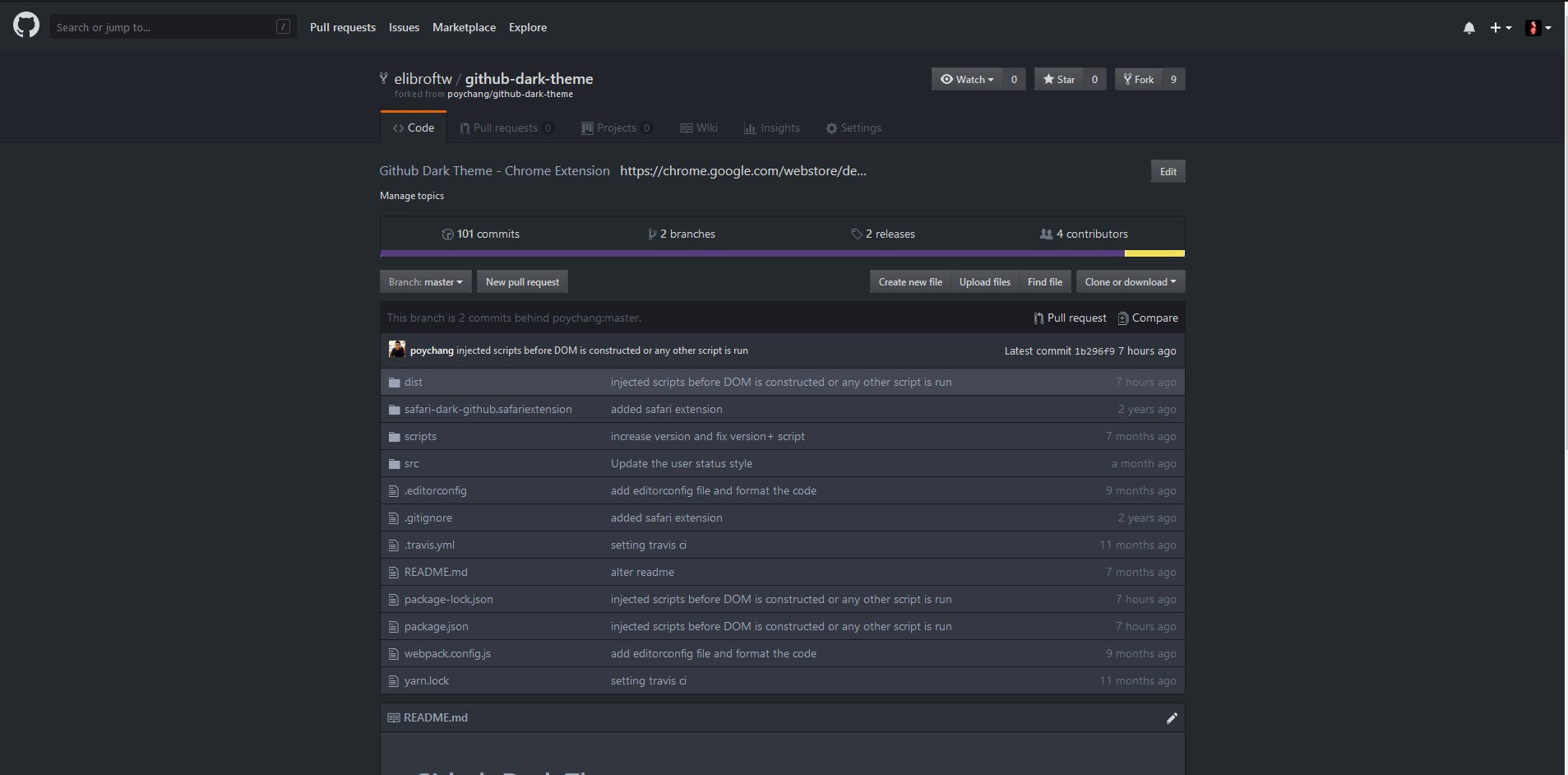Image resolution: width=1568 pixels, height=775 pixels.
Task: Switch to the Wiki tab
Action: coord(699,128)
